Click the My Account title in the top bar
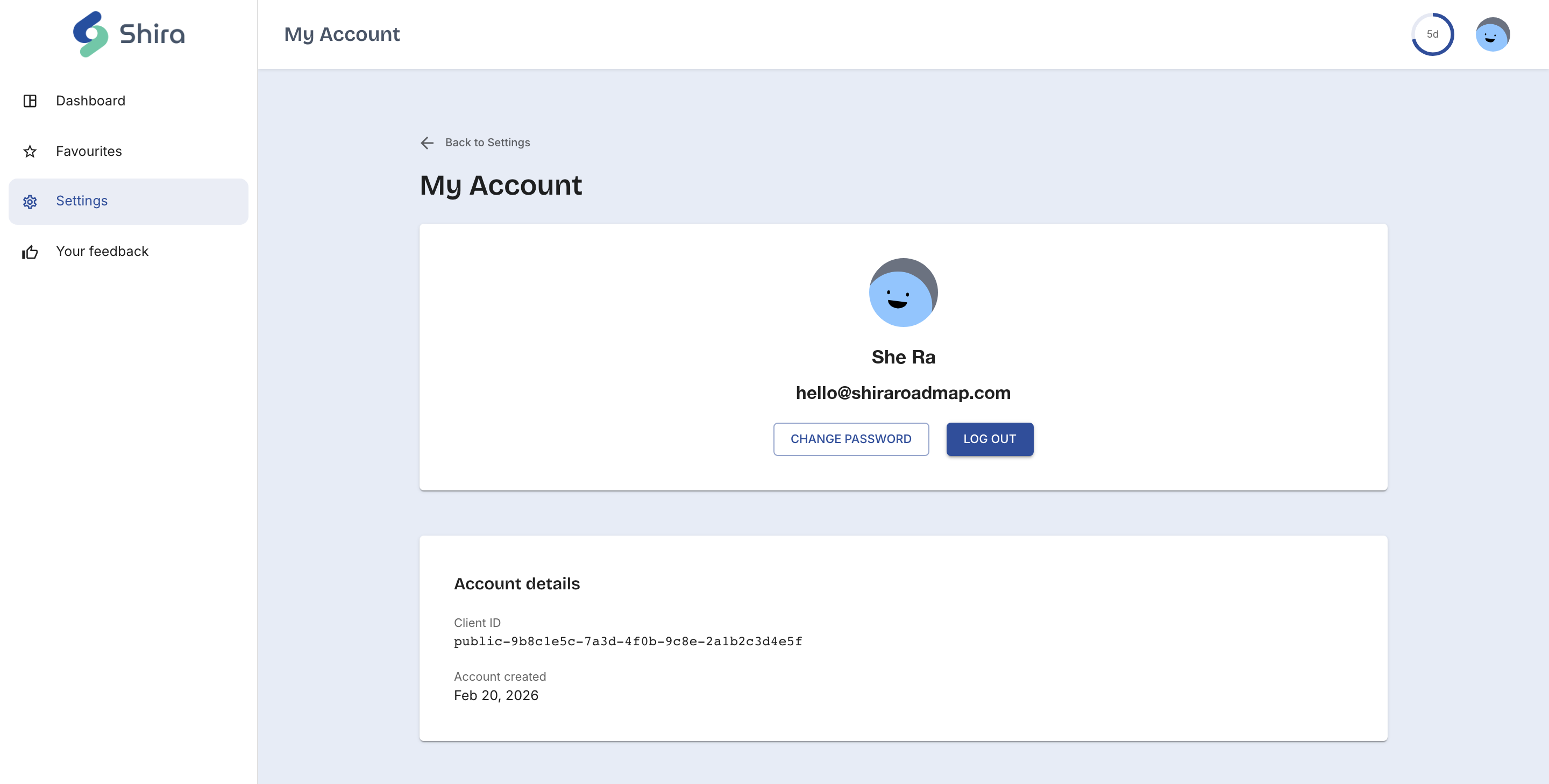Screen dimensions: 1549x784 [x=342, y=34]
